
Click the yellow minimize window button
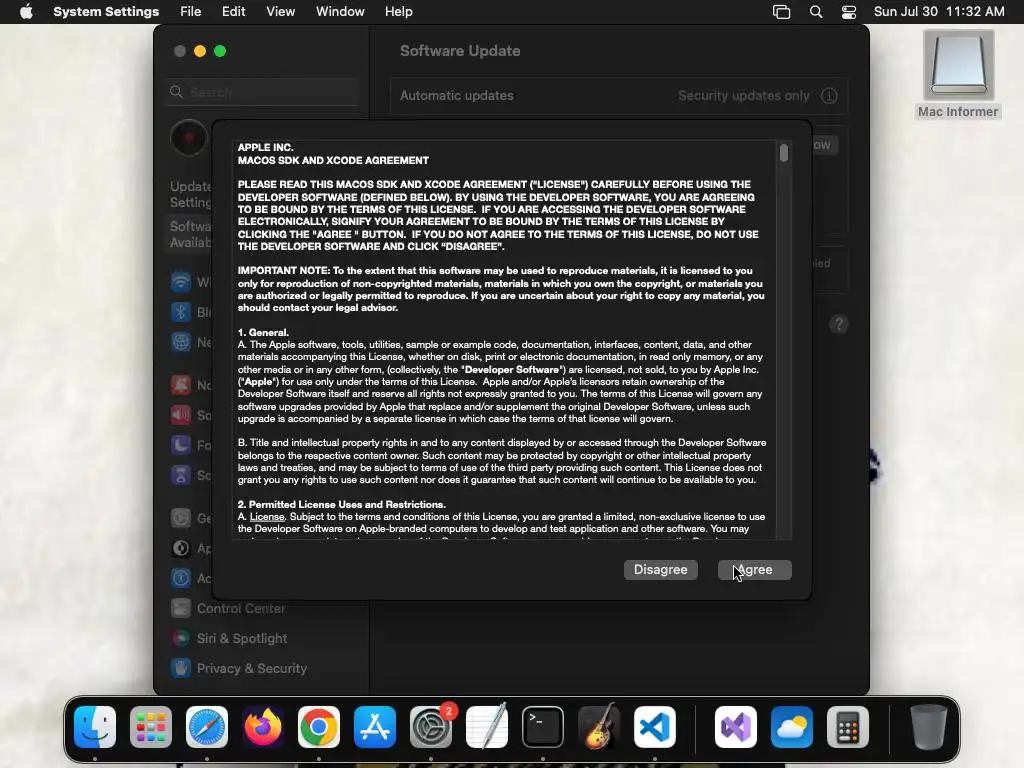[x=200, y=51]
